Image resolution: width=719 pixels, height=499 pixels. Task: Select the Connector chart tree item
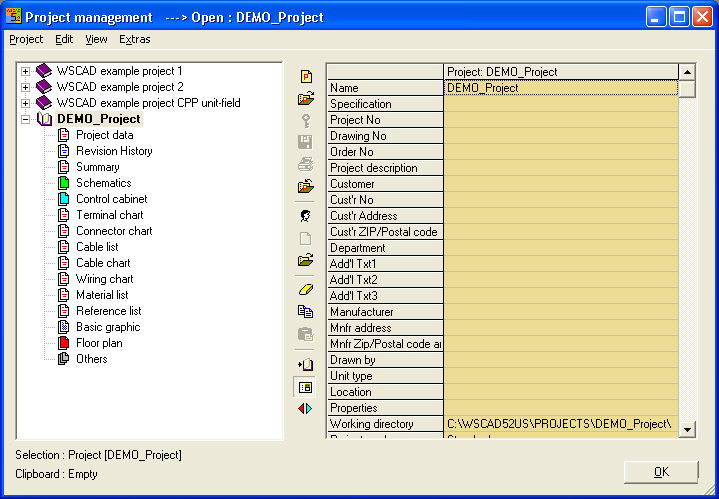[114, 231]
